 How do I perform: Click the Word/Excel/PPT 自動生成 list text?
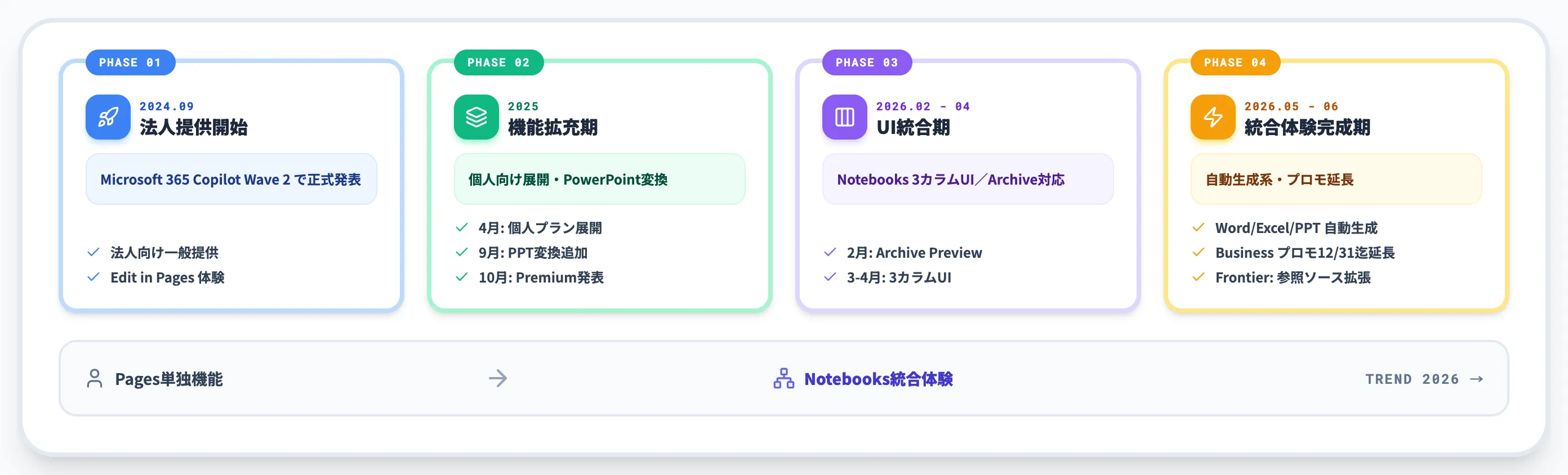point(1296,227)
